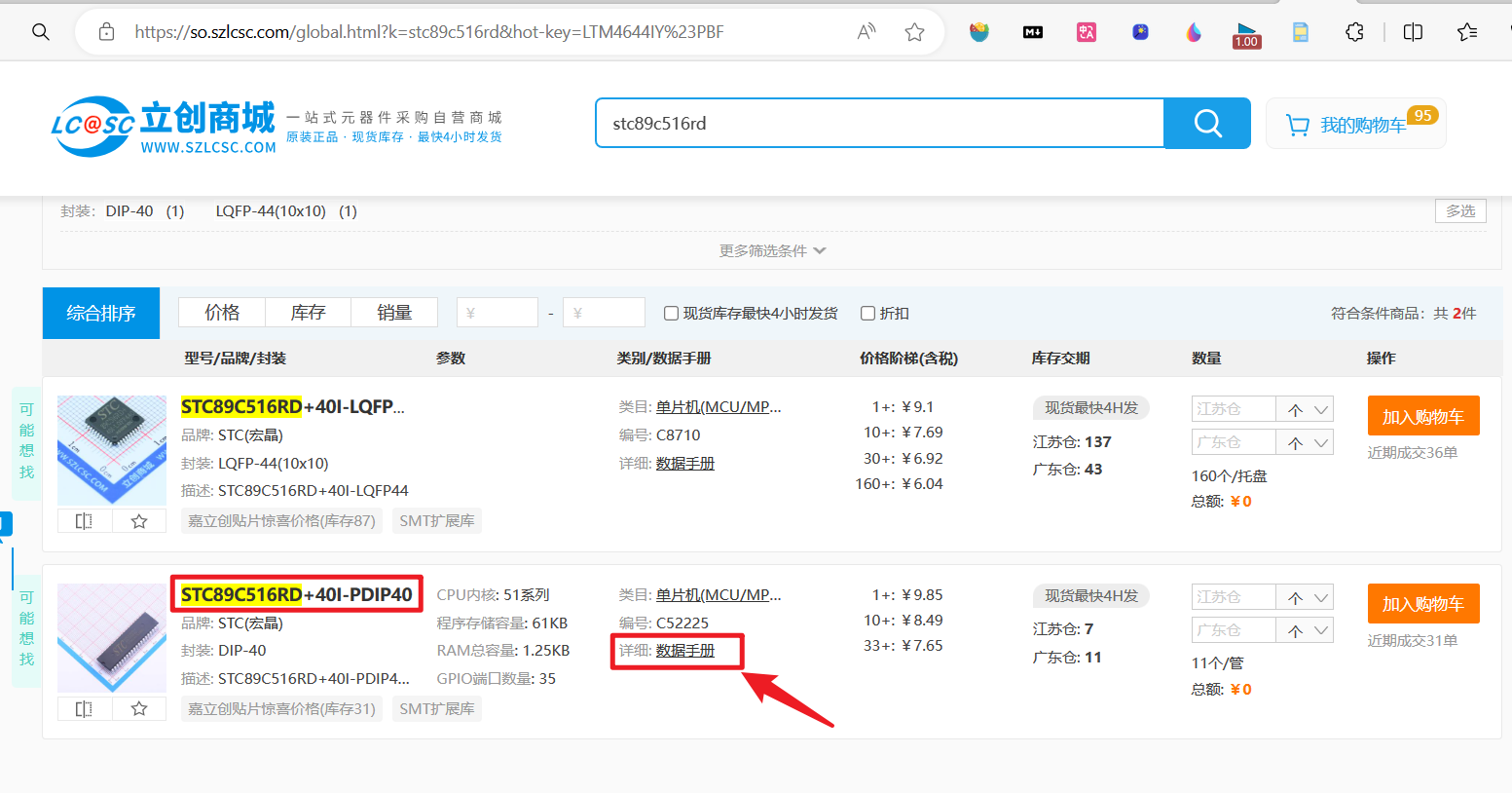This screenshot has height=793, width=1512.
Task: Compare icon under PDIP40 product image
Action: click(84, 708)
